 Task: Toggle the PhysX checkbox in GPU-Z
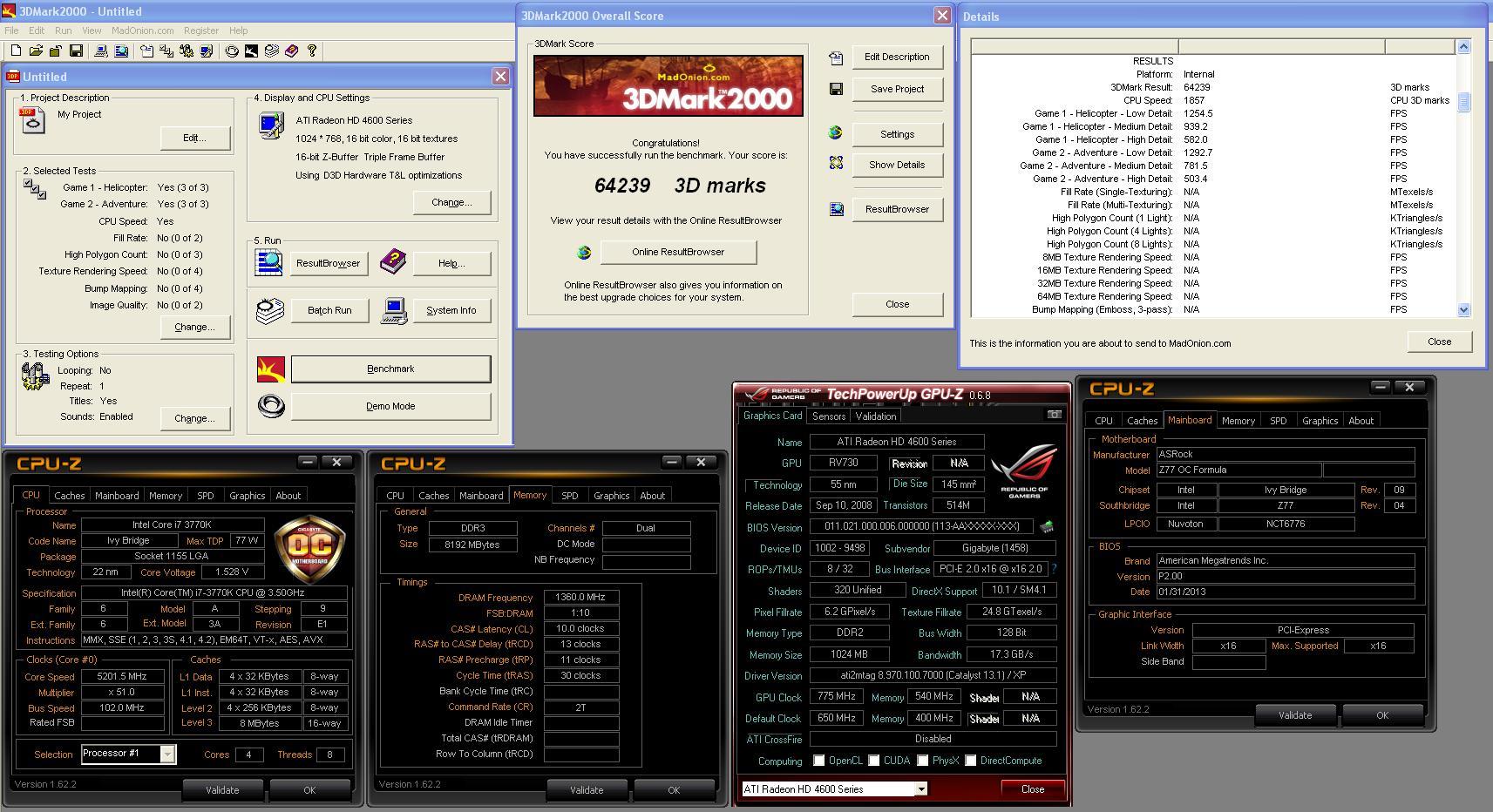[x=922, y=761]
